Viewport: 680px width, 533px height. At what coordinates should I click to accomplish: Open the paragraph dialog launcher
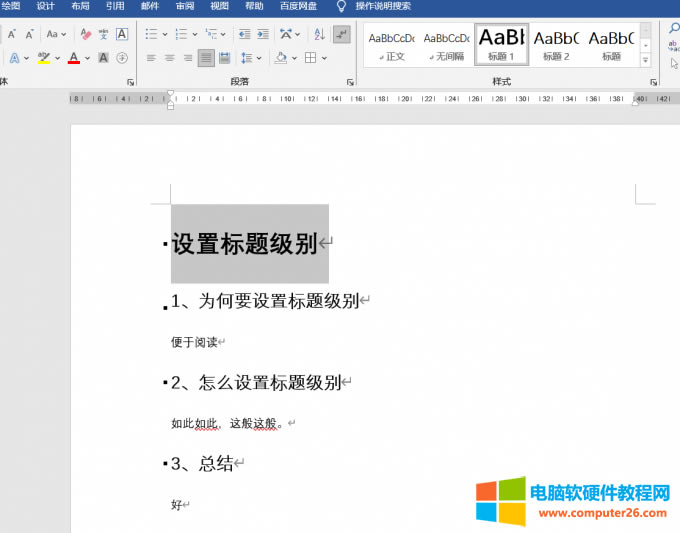350,82
